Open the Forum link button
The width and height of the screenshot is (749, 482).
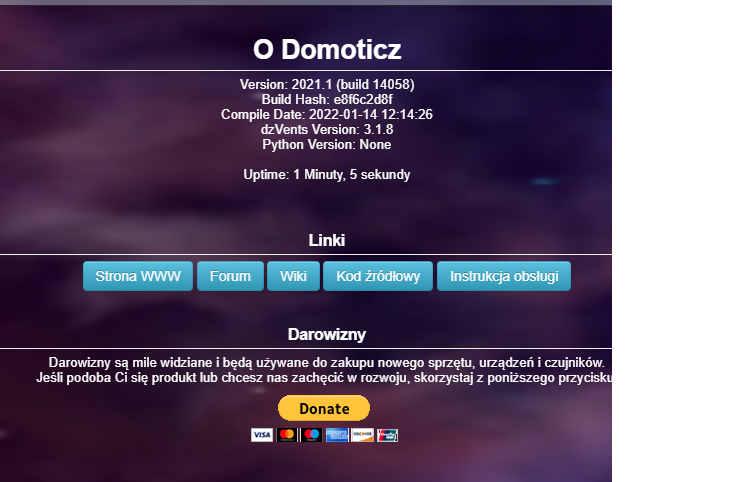click(230, 276)
